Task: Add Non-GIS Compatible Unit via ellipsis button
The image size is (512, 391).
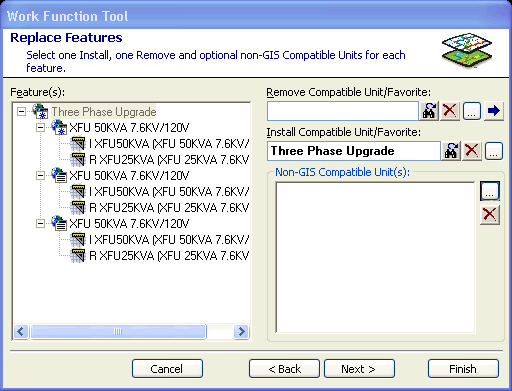Action: click(490, 191)
